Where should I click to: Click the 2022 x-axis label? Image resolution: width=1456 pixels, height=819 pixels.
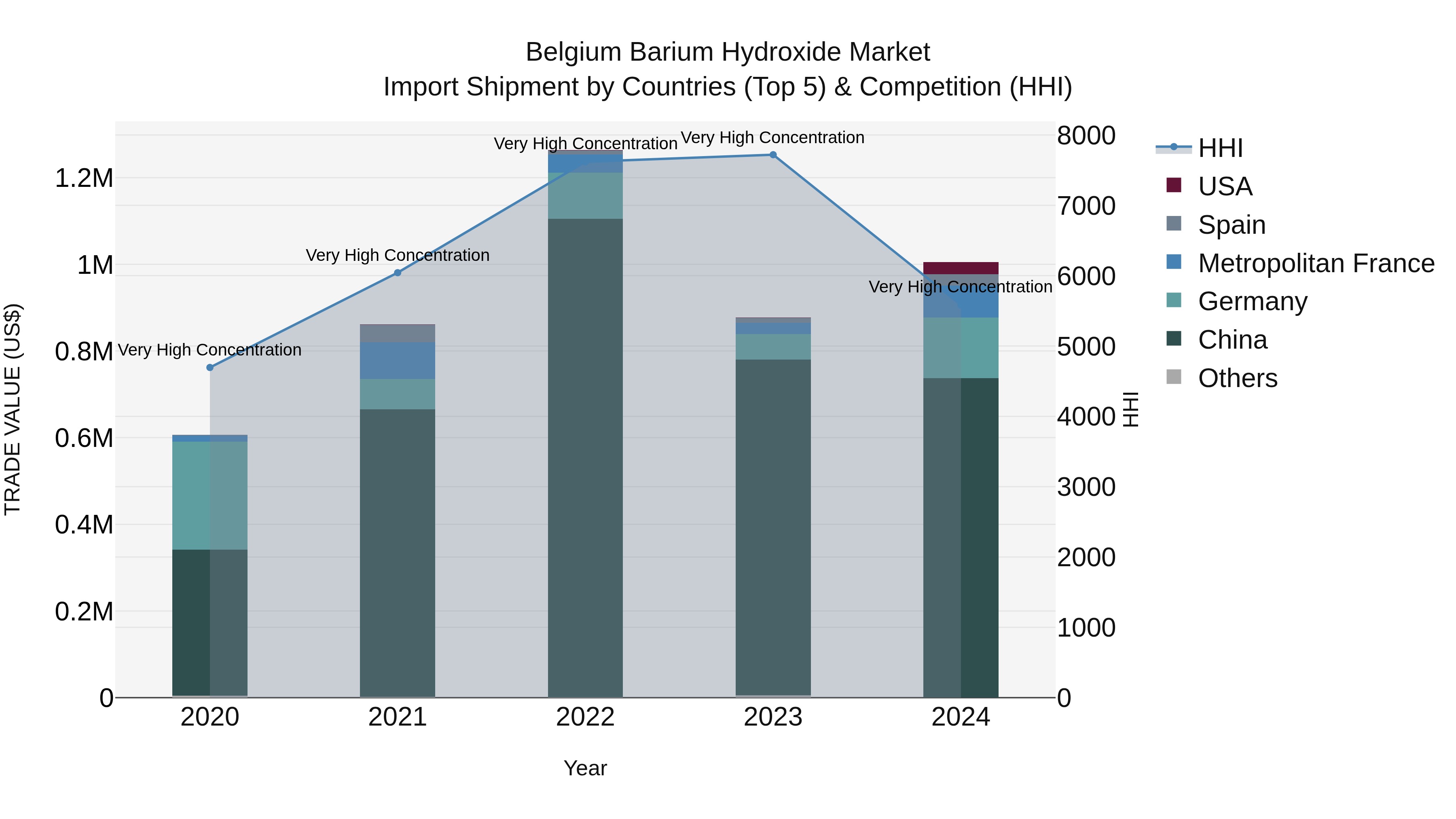[585, 717]
